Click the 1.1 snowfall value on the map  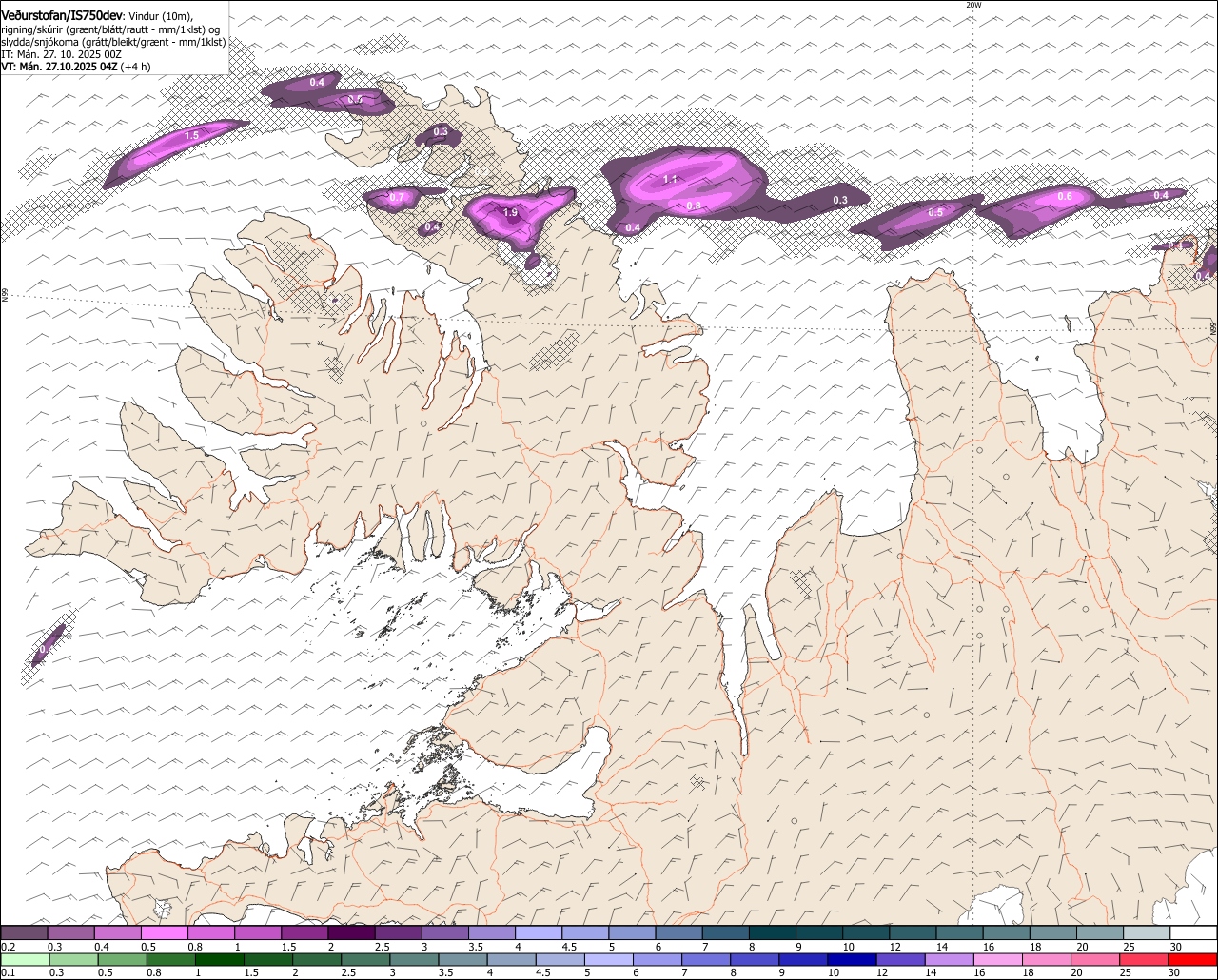point(669,179)
